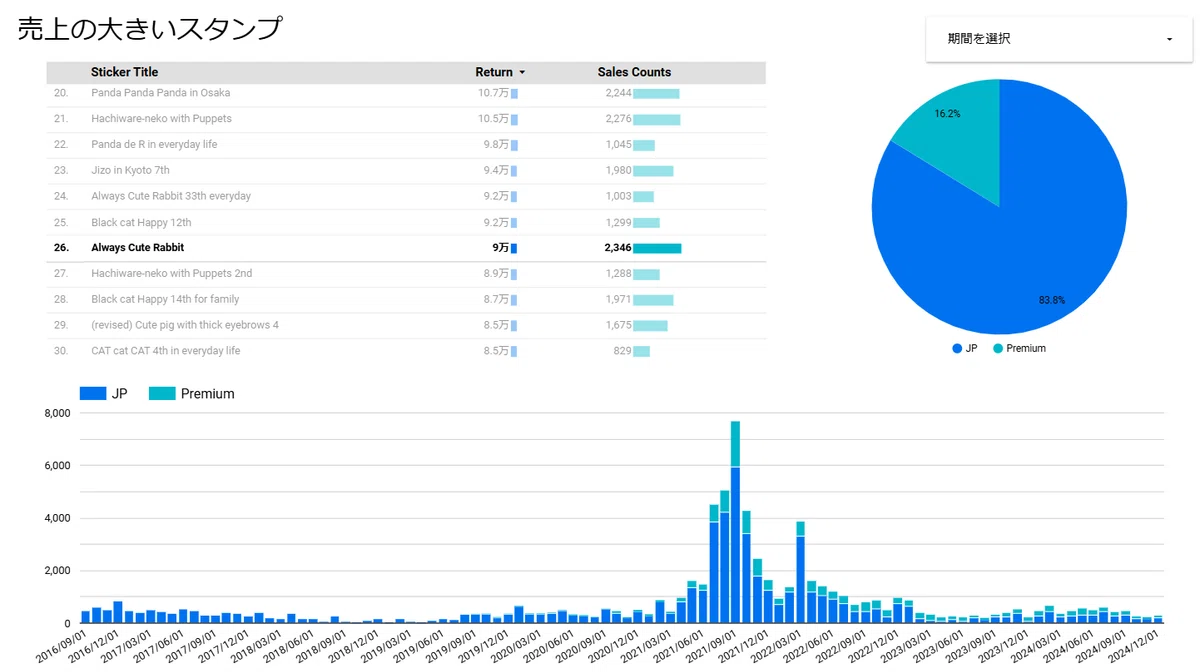Sort by Sticker Title column header

tap(124, 72)
